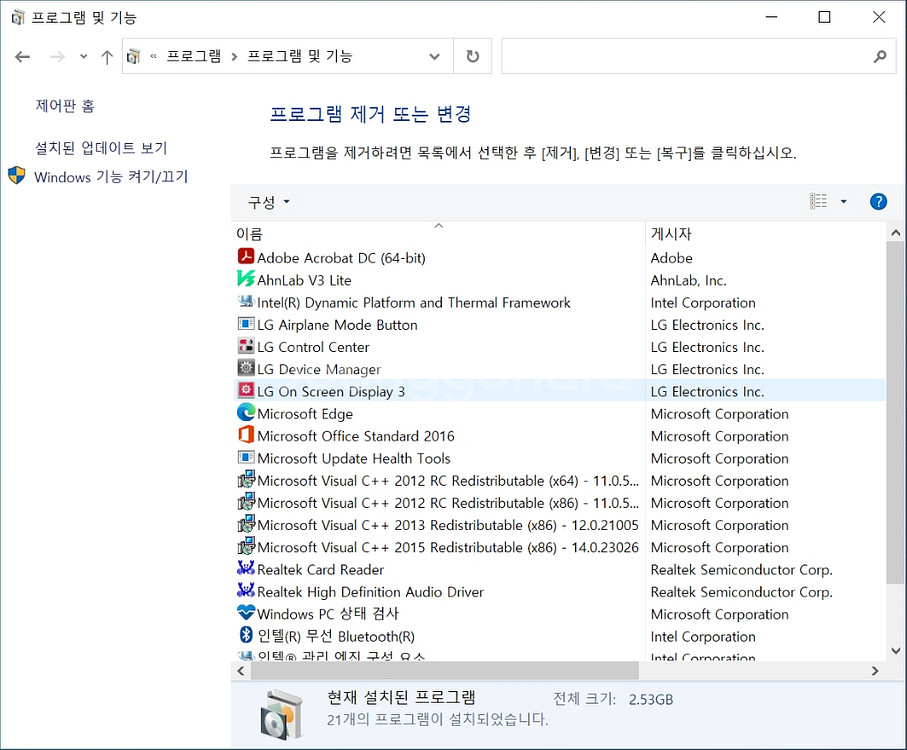Select LG Control Center entry

[313, 347]
